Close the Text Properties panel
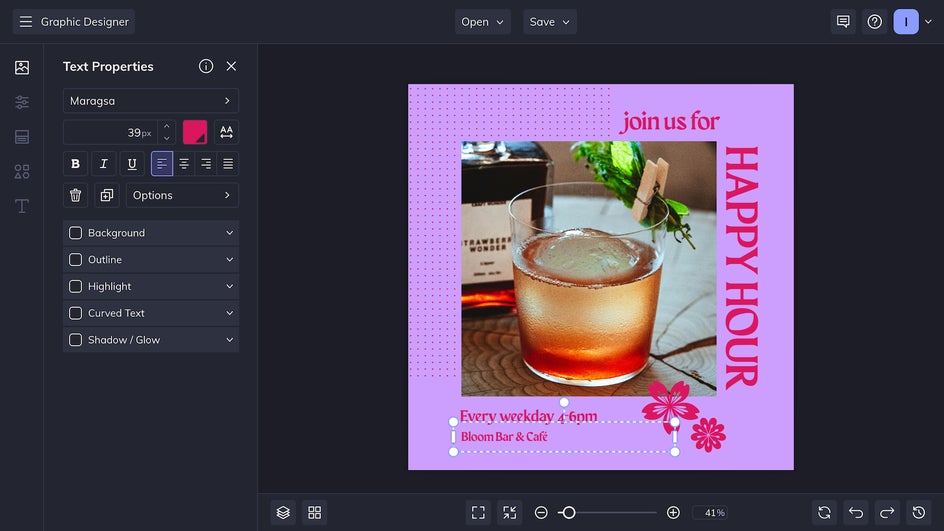Viewport: 944px width, 531px height. click(x=231, y=66)
